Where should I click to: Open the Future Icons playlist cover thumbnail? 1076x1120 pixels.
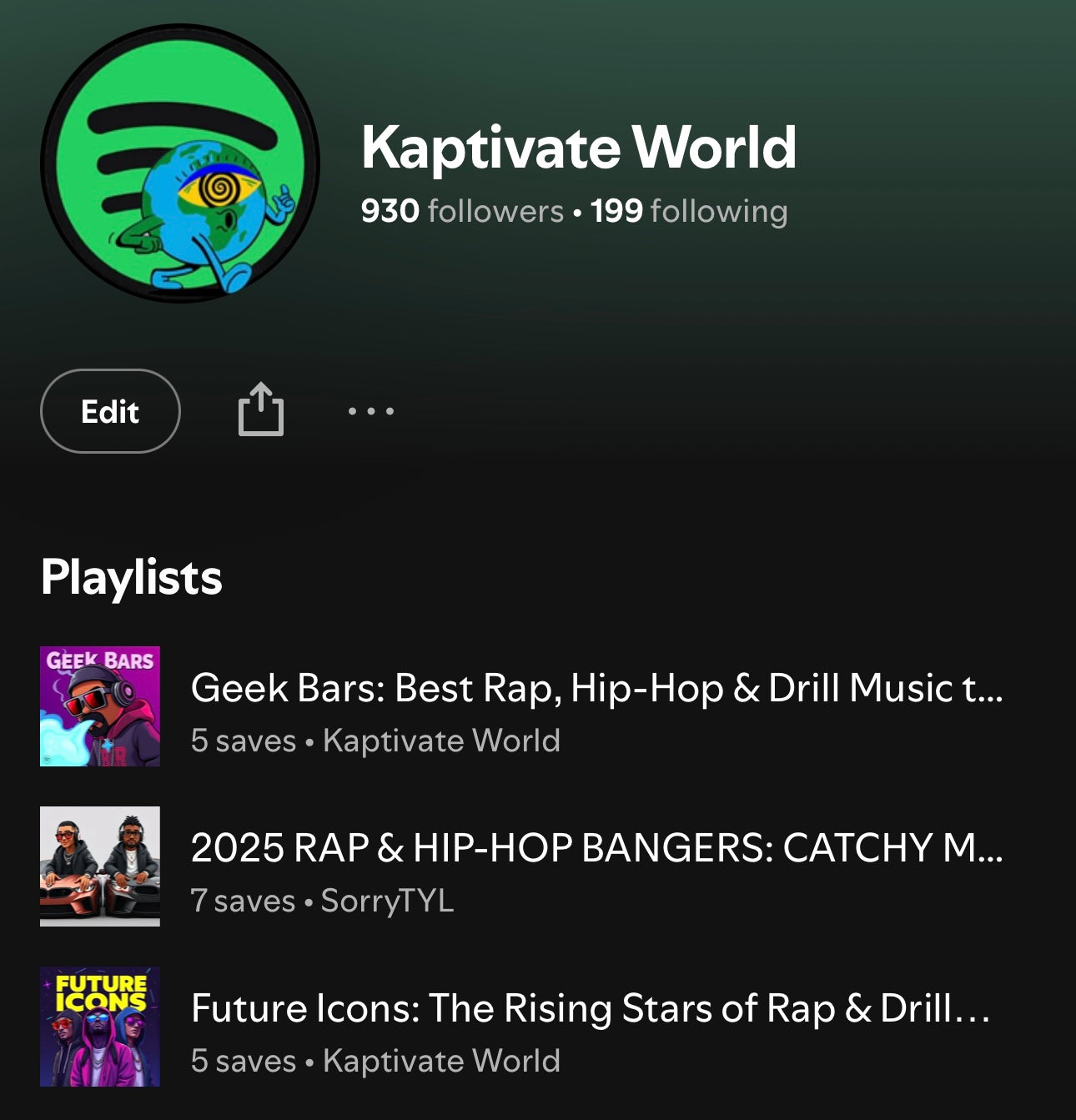click(100, 1027)
